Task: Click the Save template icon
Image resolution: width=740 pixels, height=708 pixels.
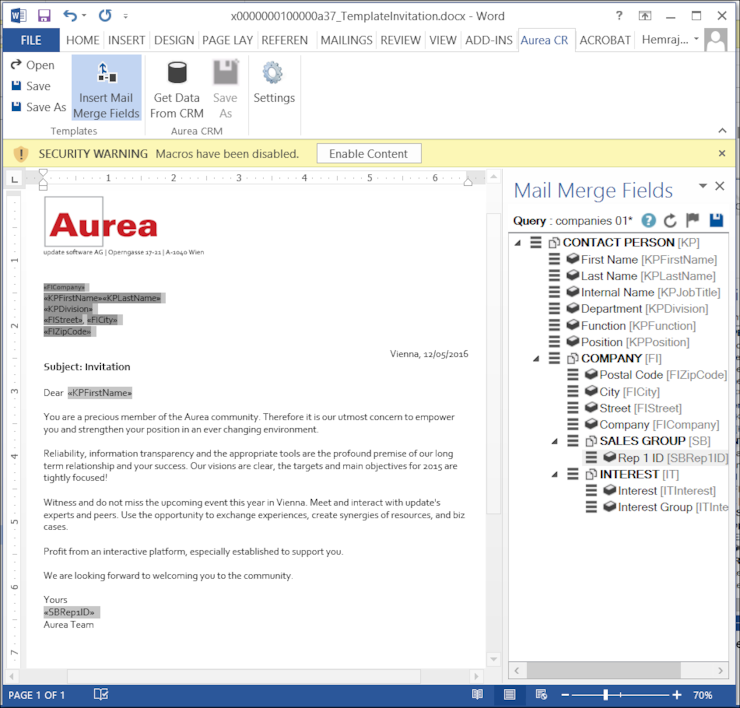Action: pos(16,85)
